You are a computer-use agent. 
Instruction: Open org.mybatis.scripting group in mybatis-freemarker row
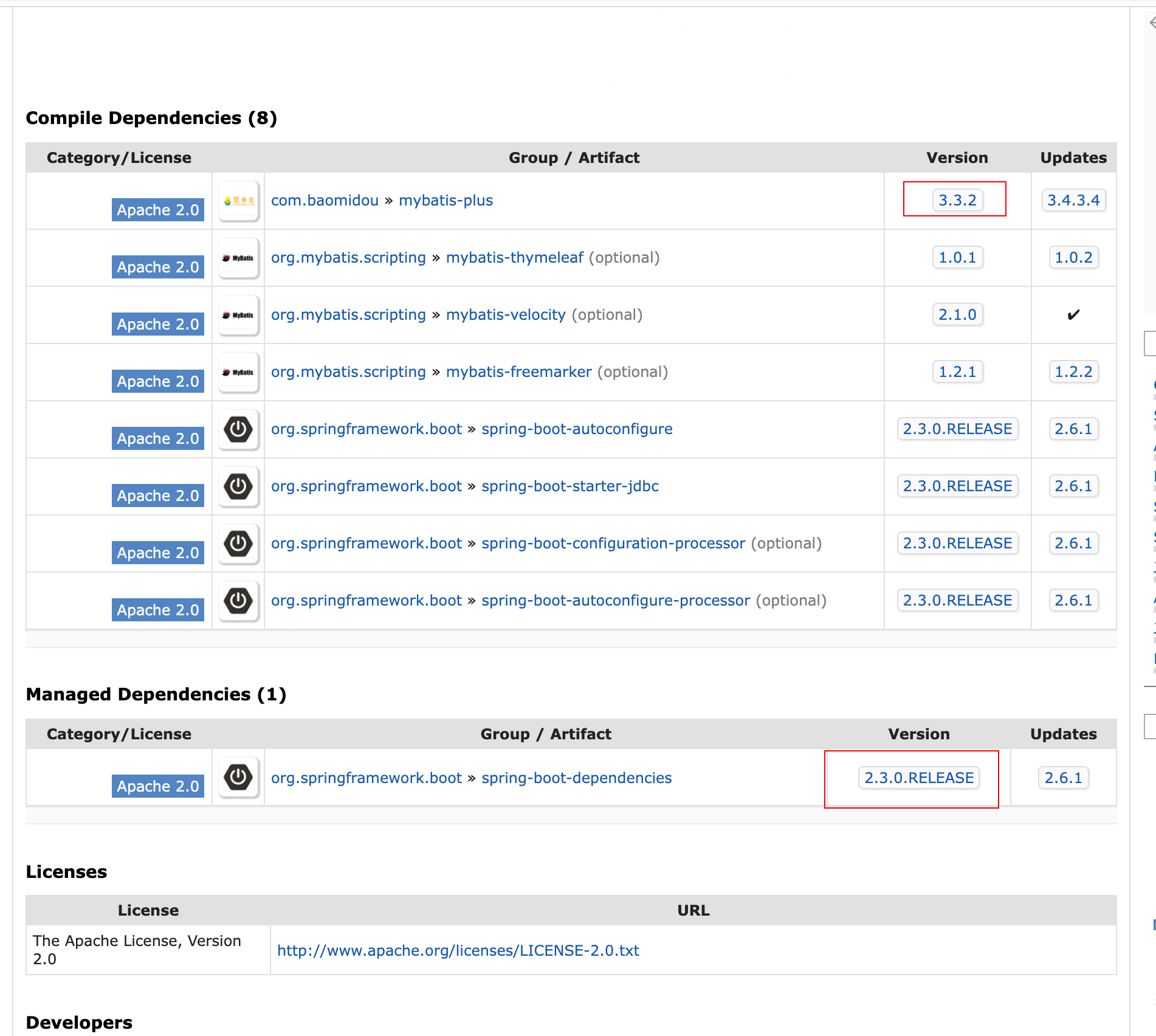[348, 372]
